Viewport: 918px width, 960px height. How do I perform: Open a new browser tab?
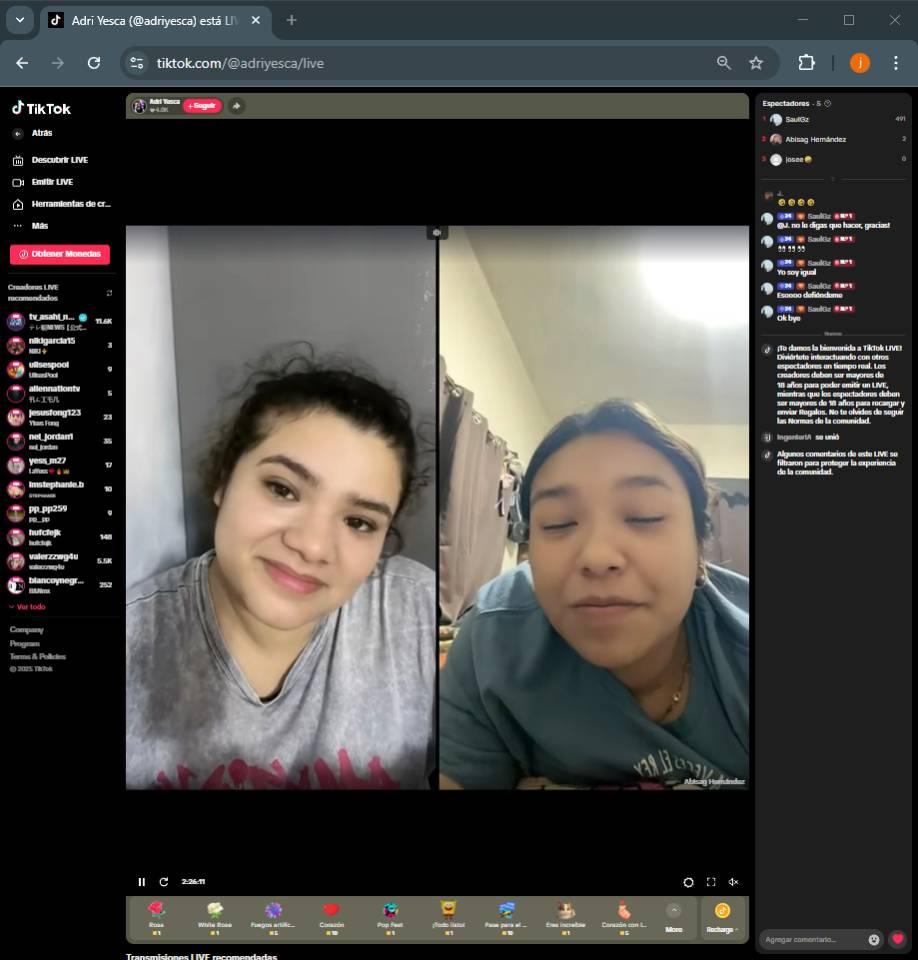[291, 20]
